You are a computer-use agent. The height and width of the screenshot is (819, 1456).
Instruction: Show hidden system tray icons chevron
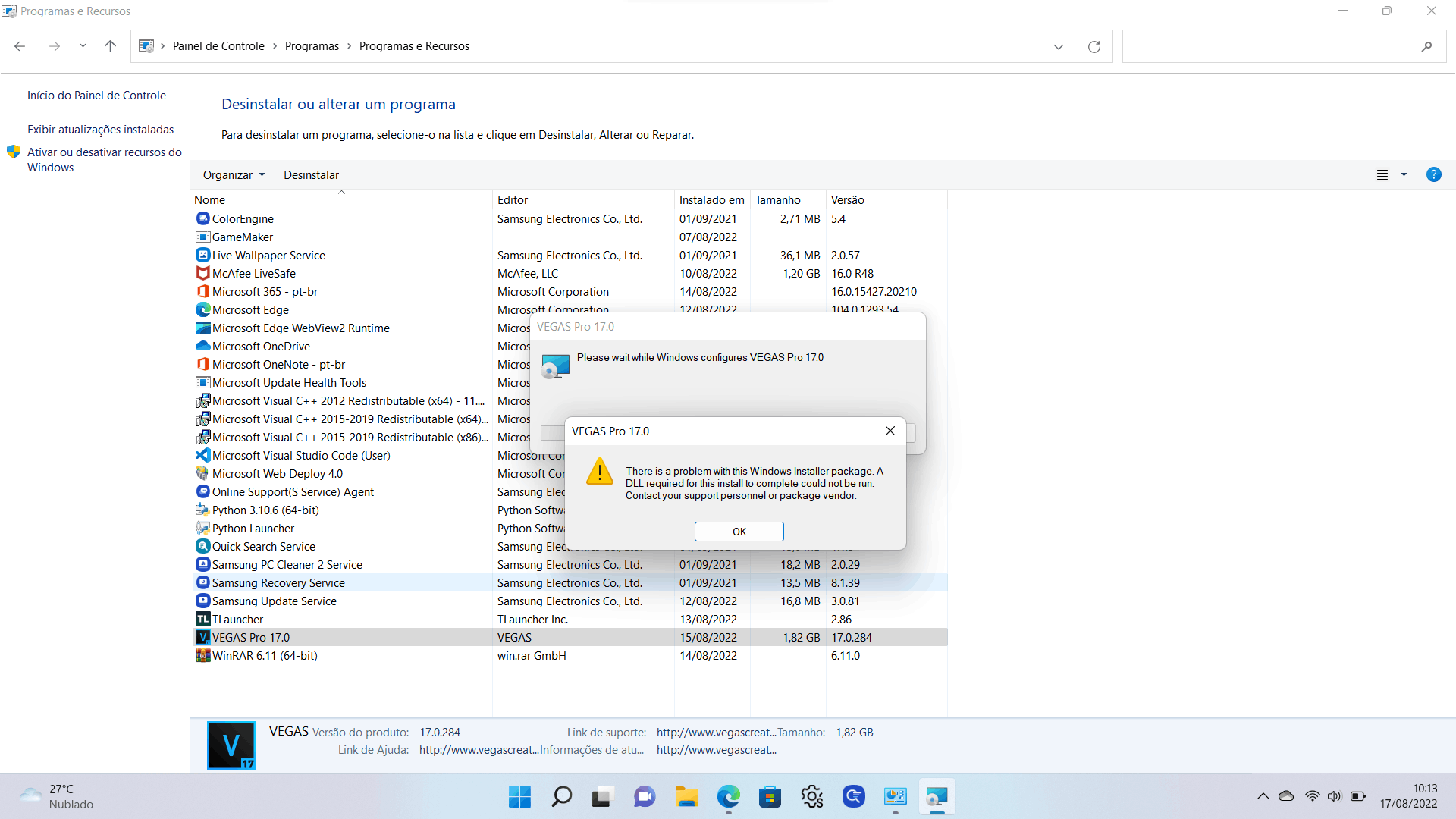tap(1263, 796)
